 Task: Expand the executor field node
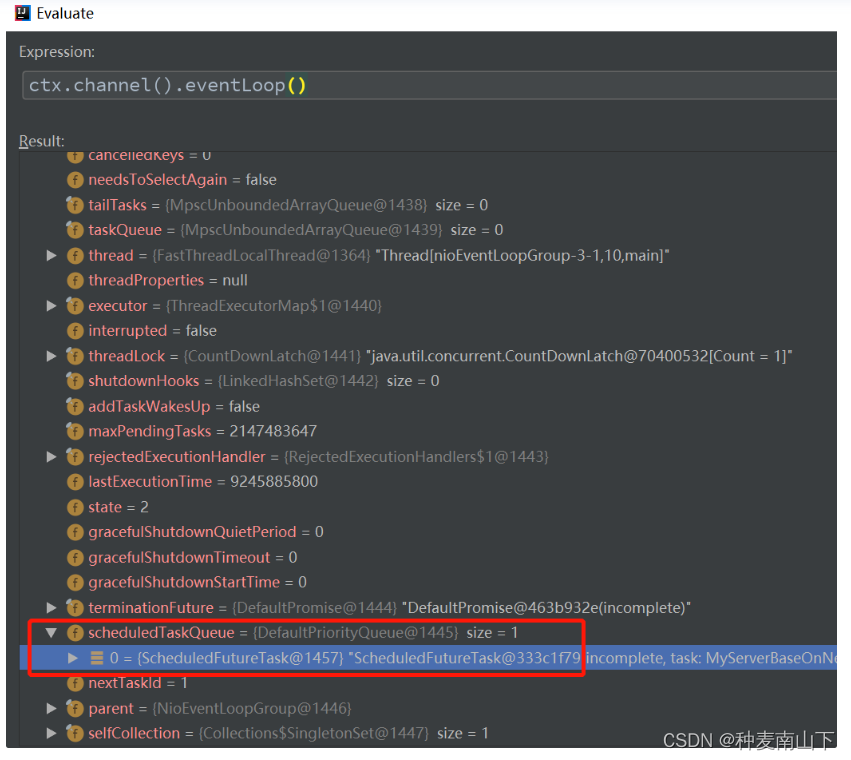point(52,306)
